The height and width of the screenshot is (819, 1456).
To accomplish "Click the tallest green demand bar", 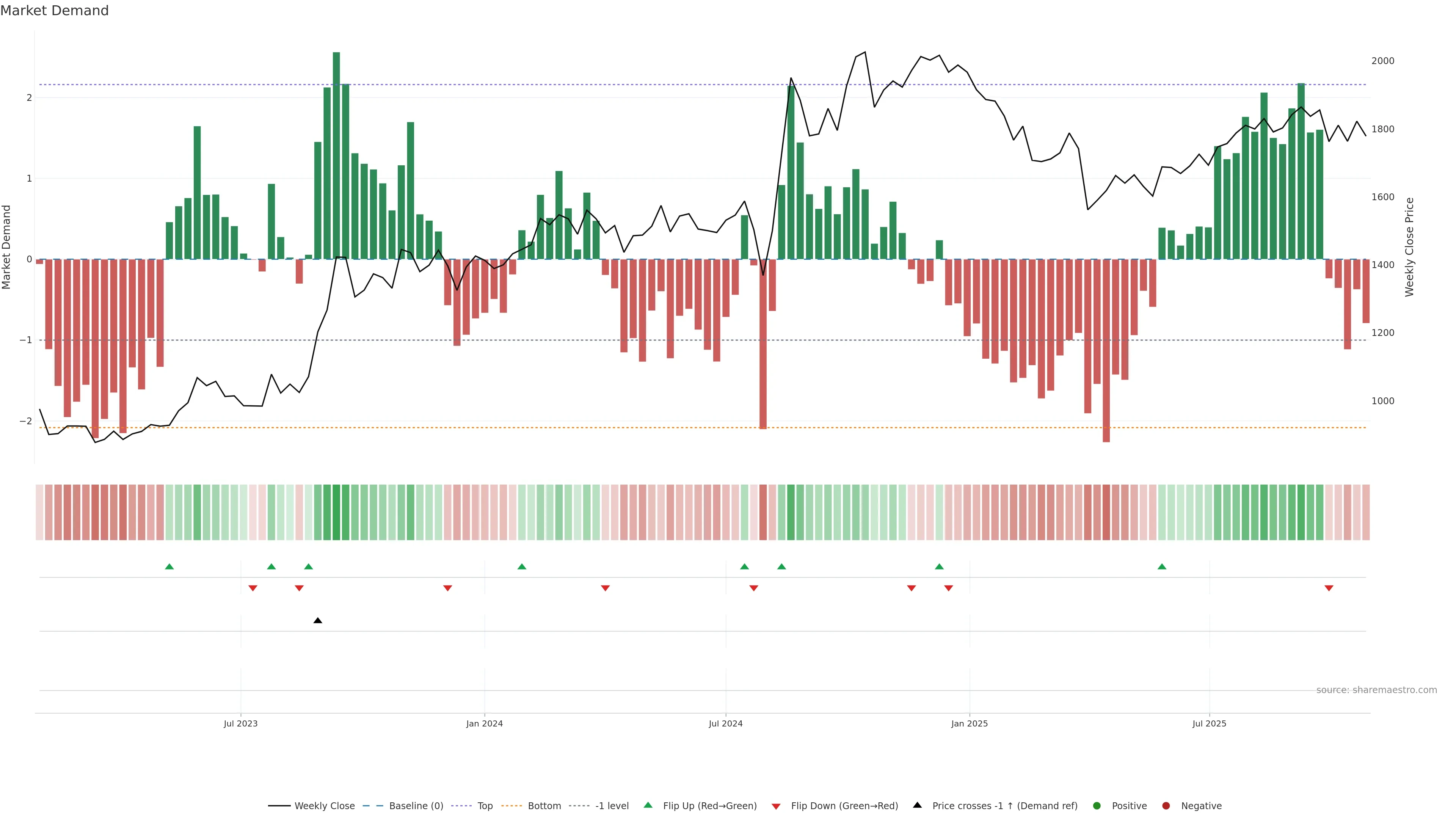I will [x=336, y=155].
